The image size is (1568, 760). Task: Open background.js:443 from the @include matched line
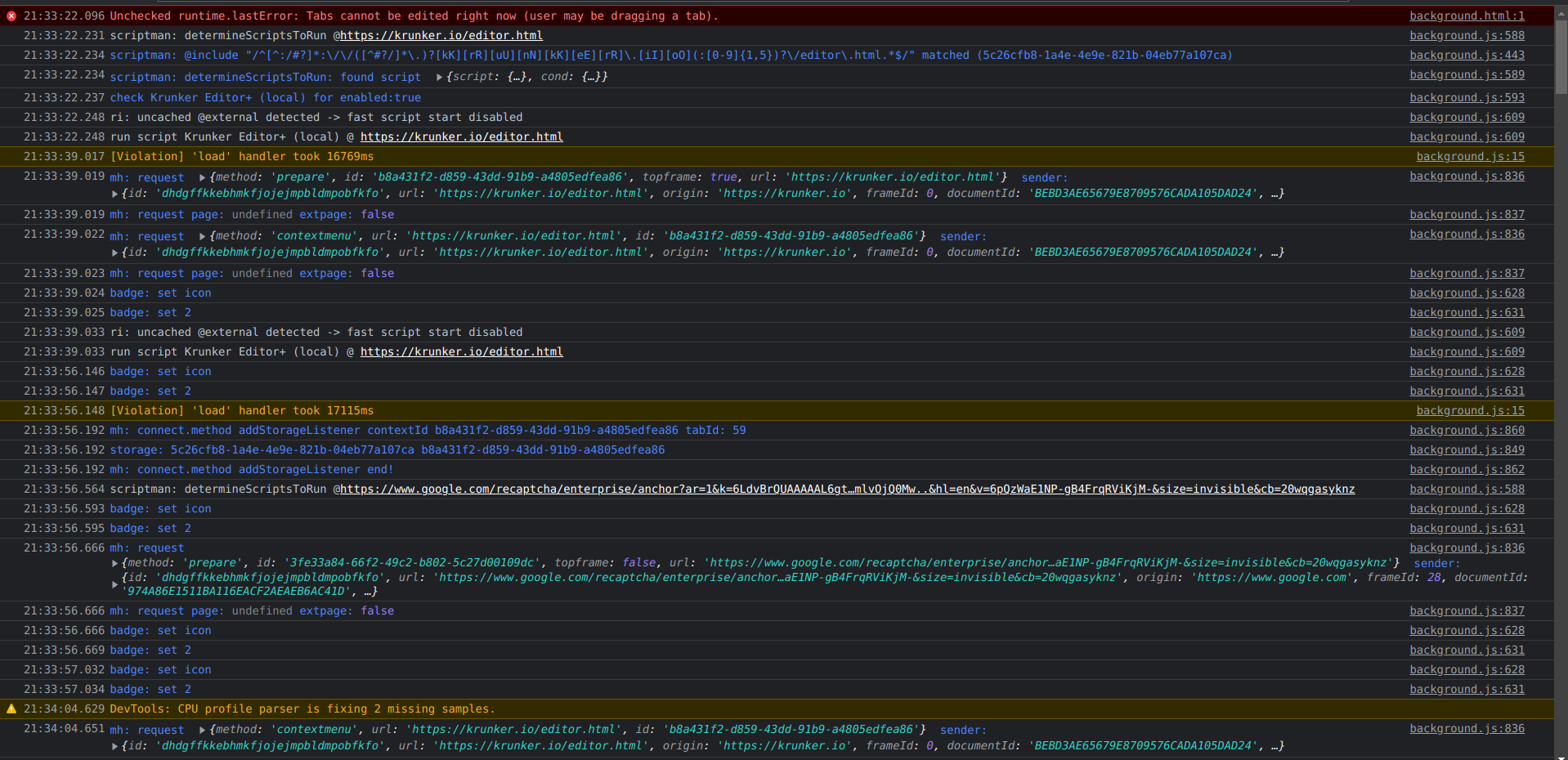1467,55
